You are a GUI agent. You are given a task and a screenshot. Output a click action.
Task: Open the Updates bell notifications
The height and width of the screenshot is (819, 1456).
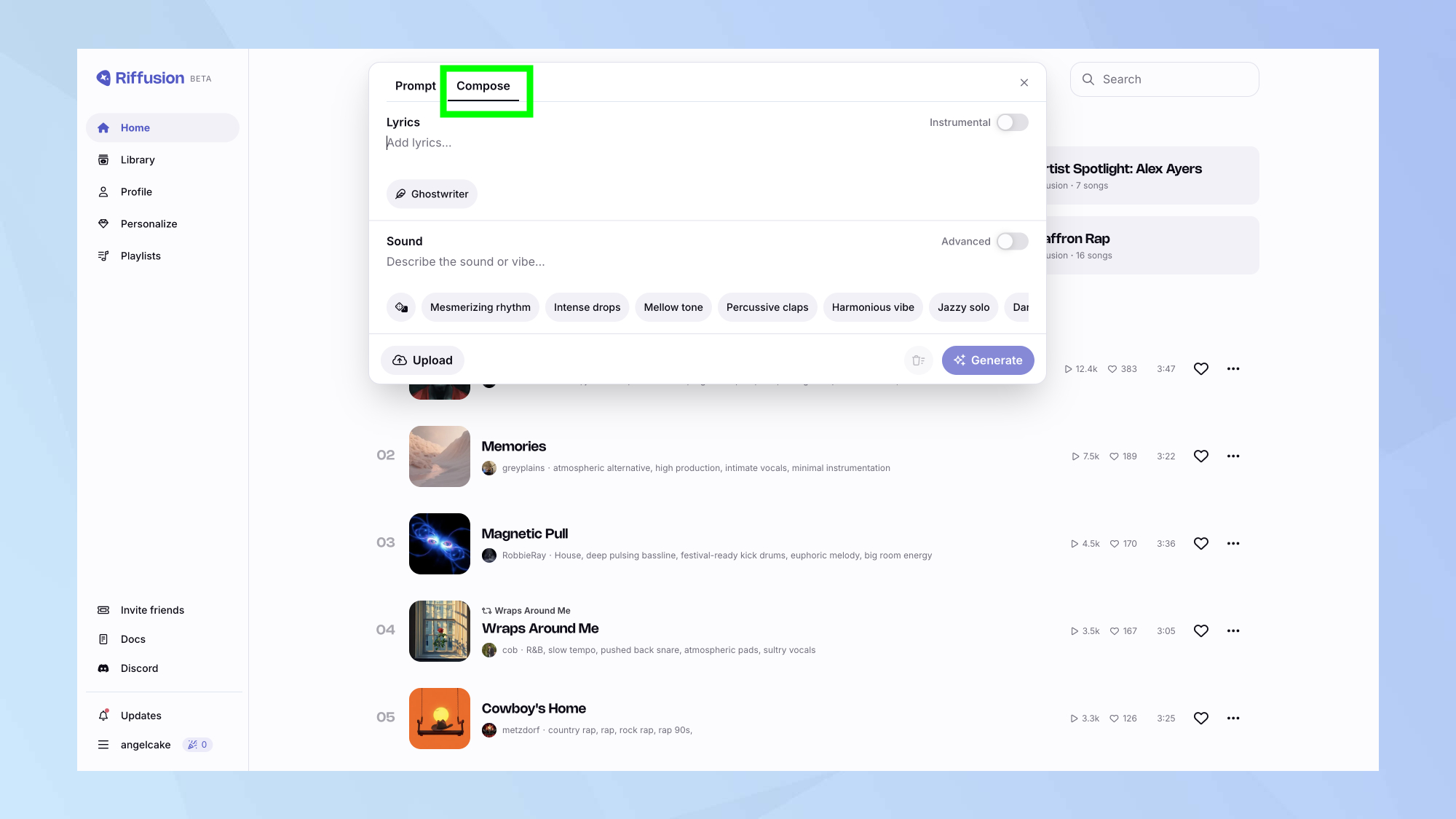(x=103, y=716)
